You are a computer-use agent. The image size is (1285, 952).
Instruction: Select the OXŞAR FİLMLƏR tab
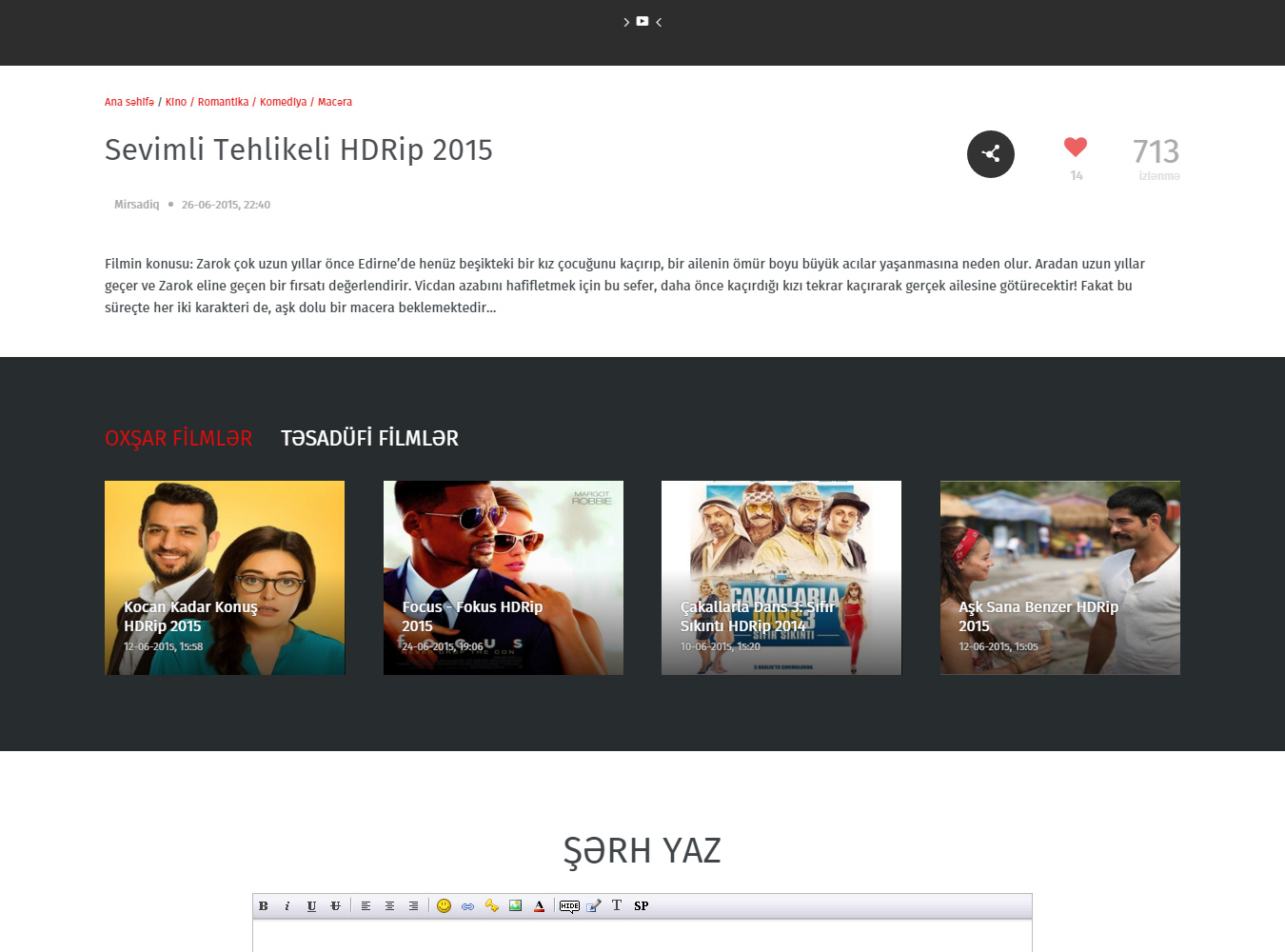click(x=178, y=438)
